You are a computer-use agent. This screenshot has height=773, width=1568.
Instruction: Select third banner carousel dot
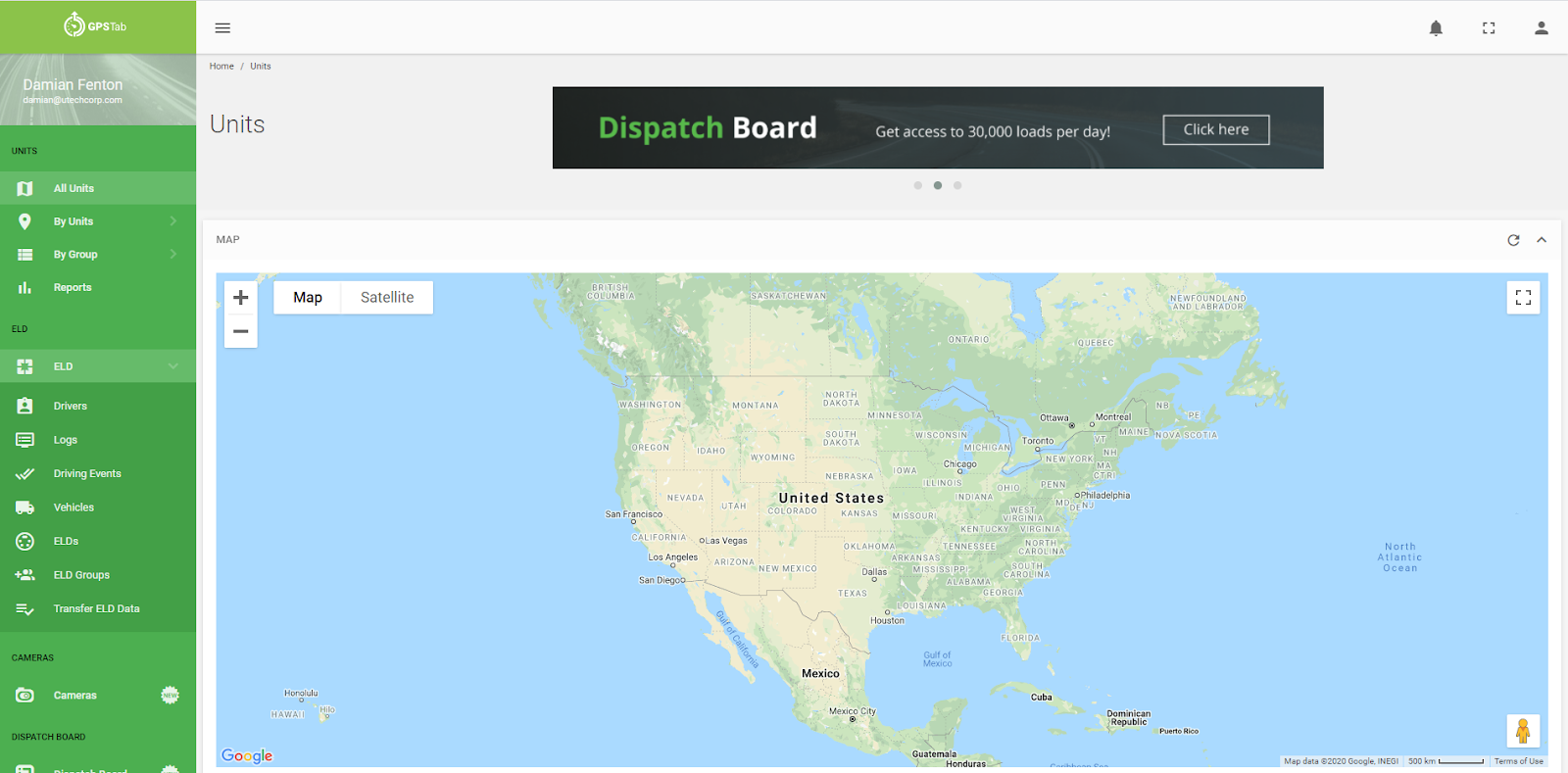pyautogui.click(x=957, y=185)
